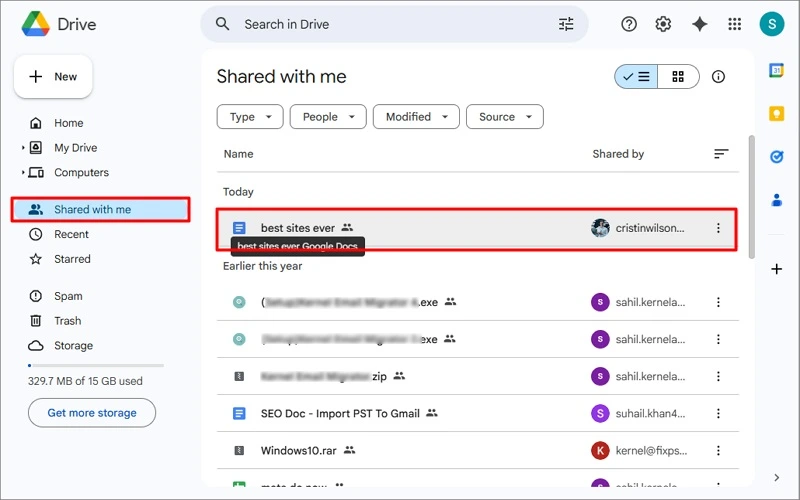Click the sort options icon near Shared by
Viewport: 800px width, 500px height.
pos(720,154)
